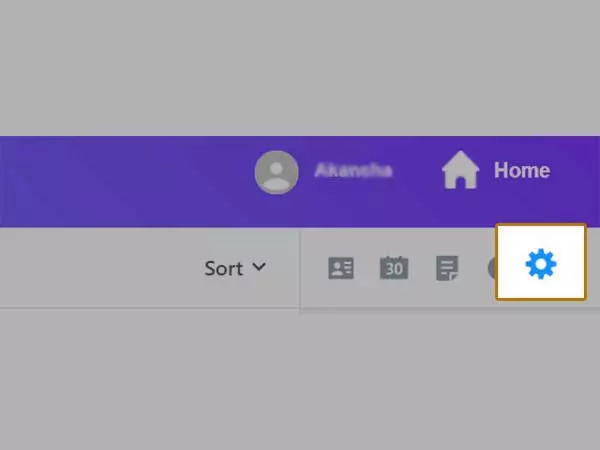This screenshot has height=450, width=600.
Task: Open the blue Settings gear icon
Action: click(541, 264)
